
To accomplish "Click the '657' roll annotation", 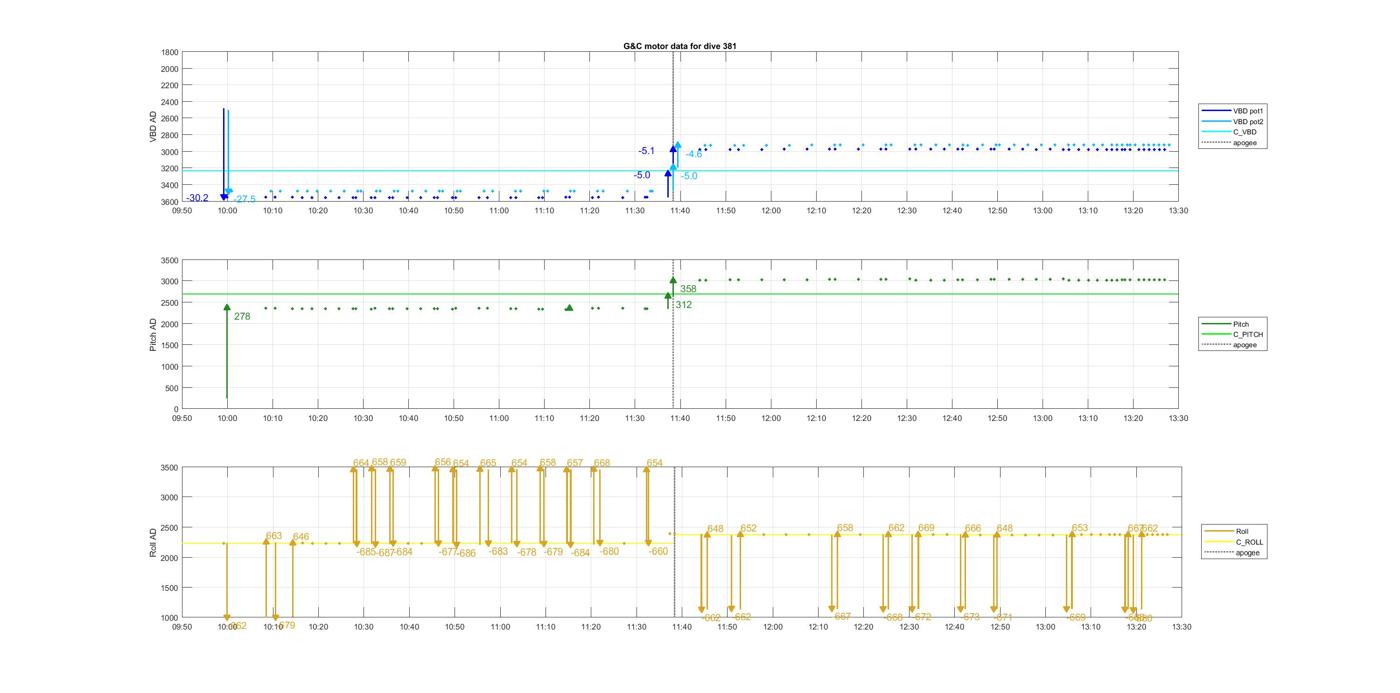I will coord(575,463).
